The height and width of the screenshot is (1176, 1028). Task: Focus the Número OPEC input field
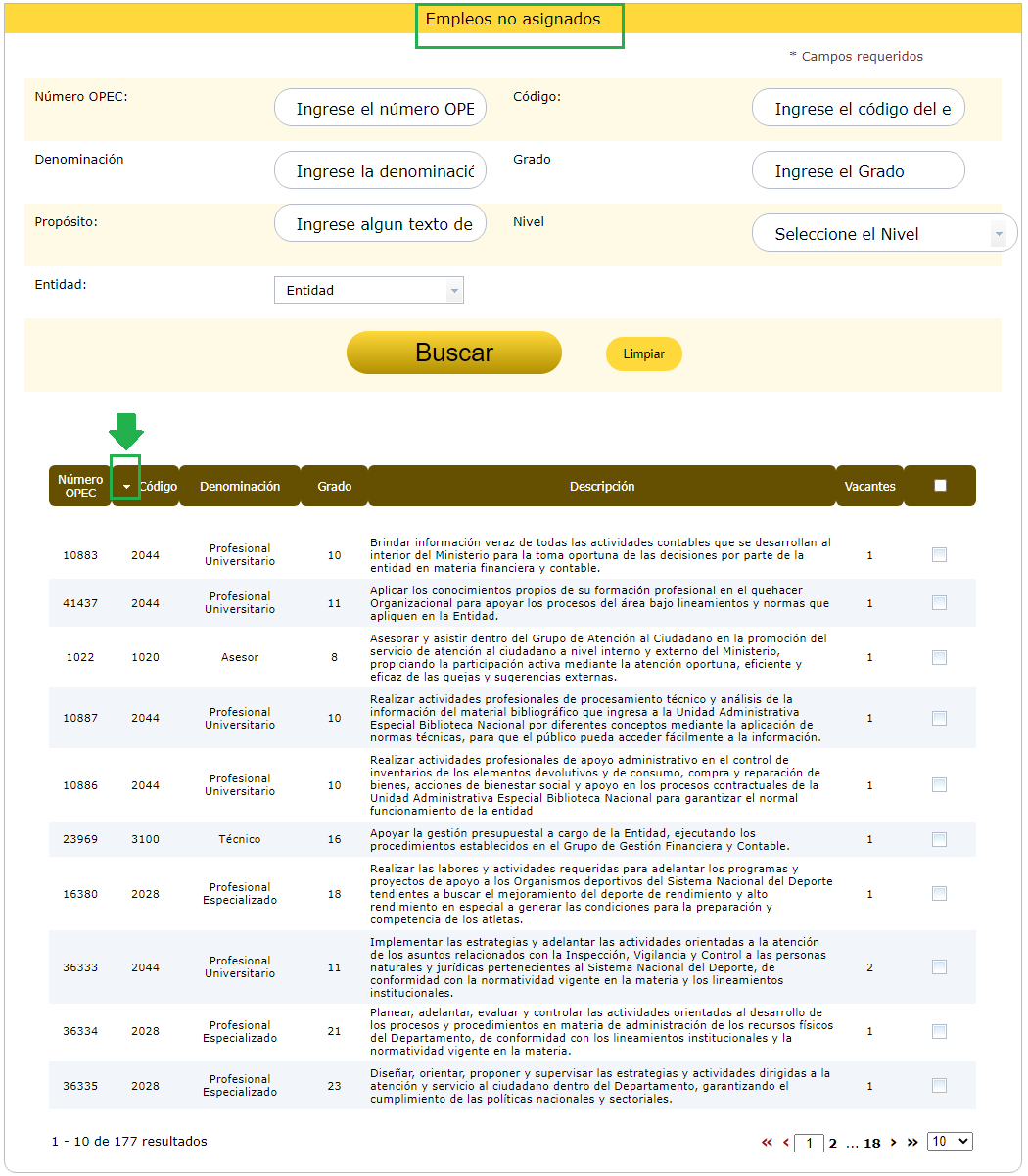[380, 109]
